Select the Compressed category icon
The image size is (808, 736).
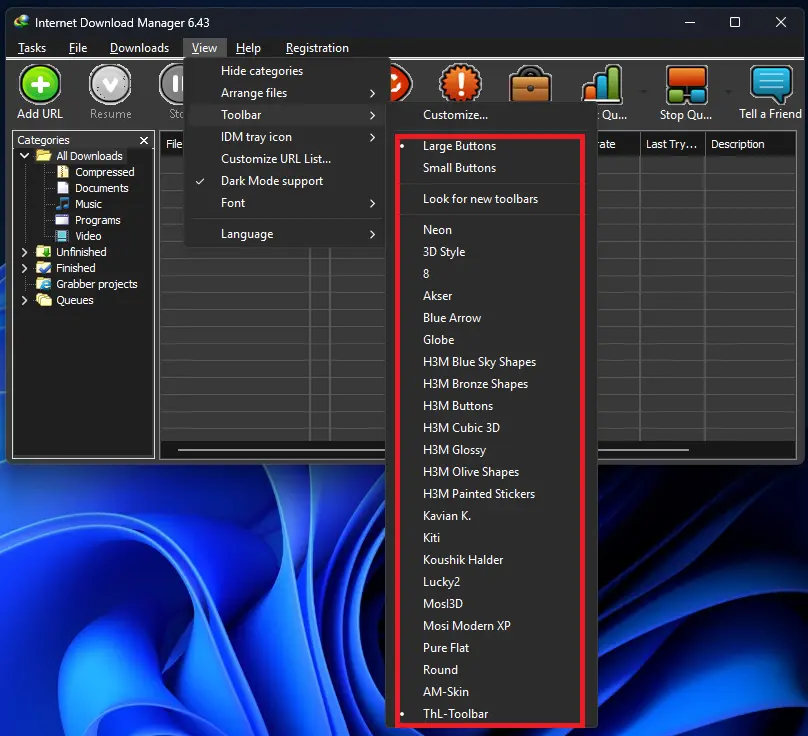pyautogui.click(x=63, y=172)
